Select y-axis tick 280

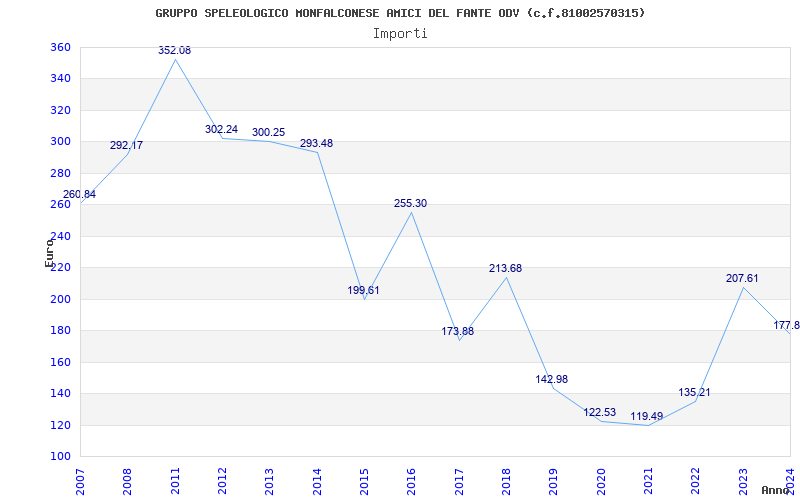point(60,173)
